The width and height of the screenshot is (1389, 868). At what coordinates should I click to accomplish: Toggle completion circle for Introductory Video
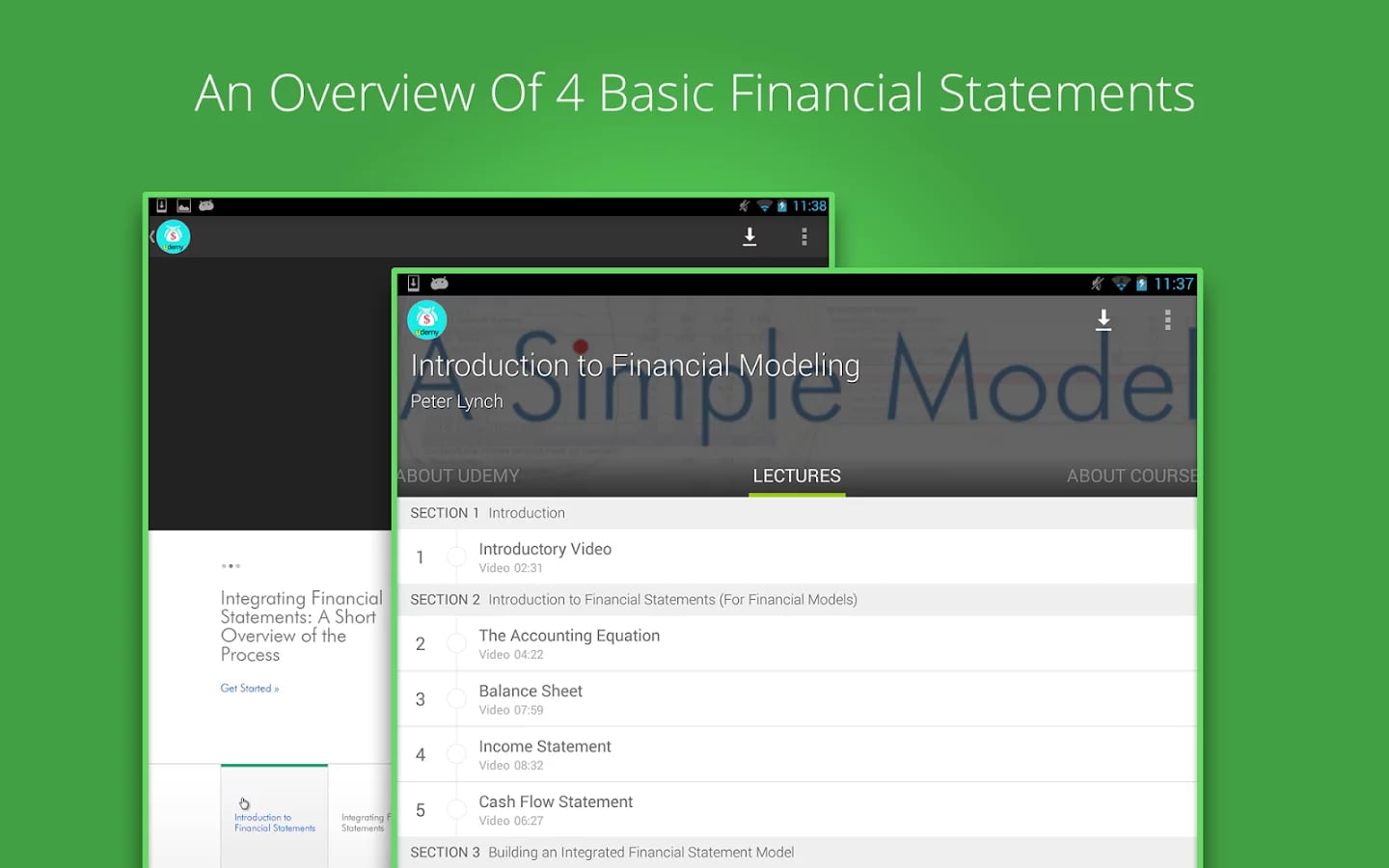pyautogui.click(x=456, y=557)
